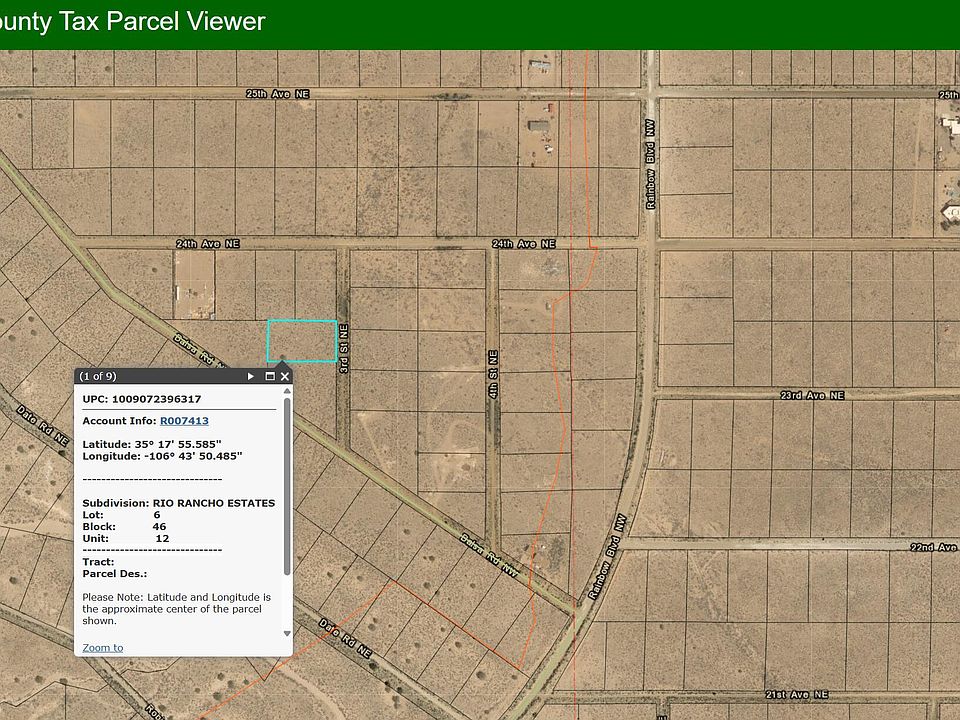Click the (1 of 9) popup counter
The height and width of the screenshot is (720, 960).
tap(98, 376)
